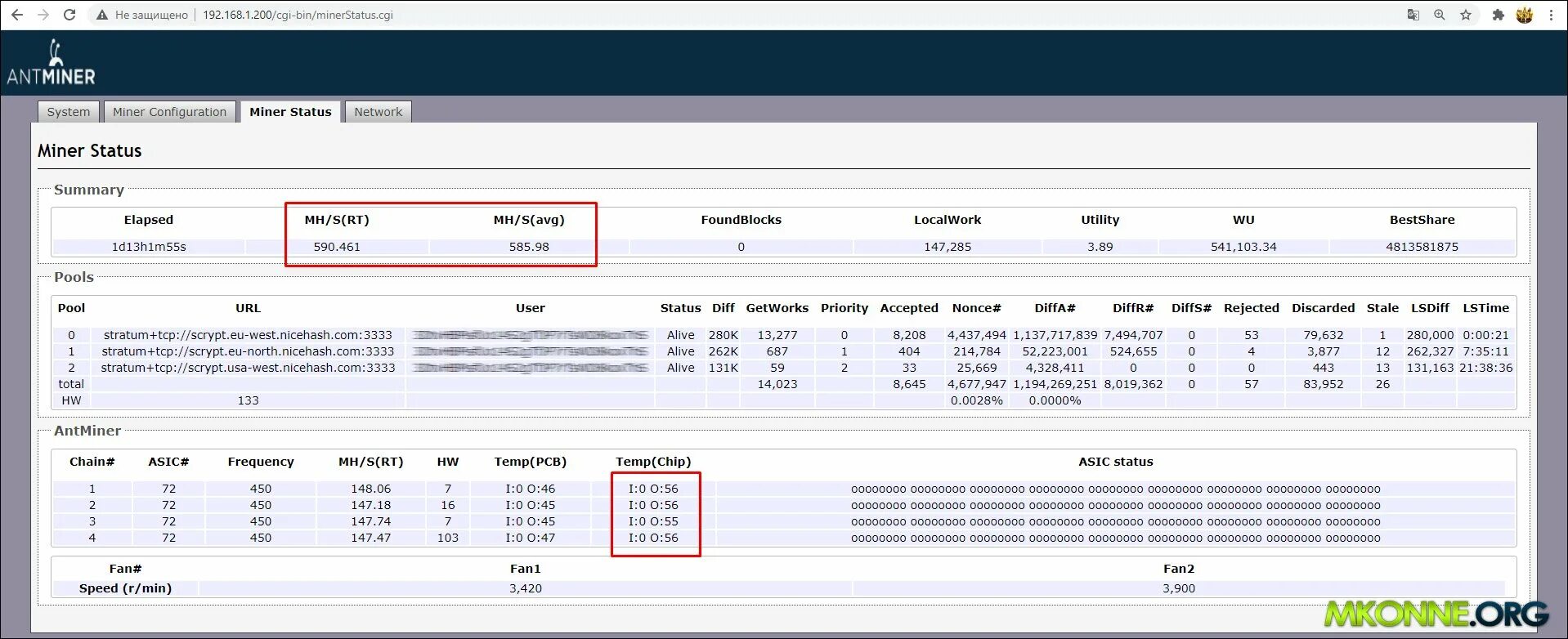Click chain 4 Temp(PCB) I:0 O:47
Viewport: 1568px width, 639px height.
pos(530,538)
